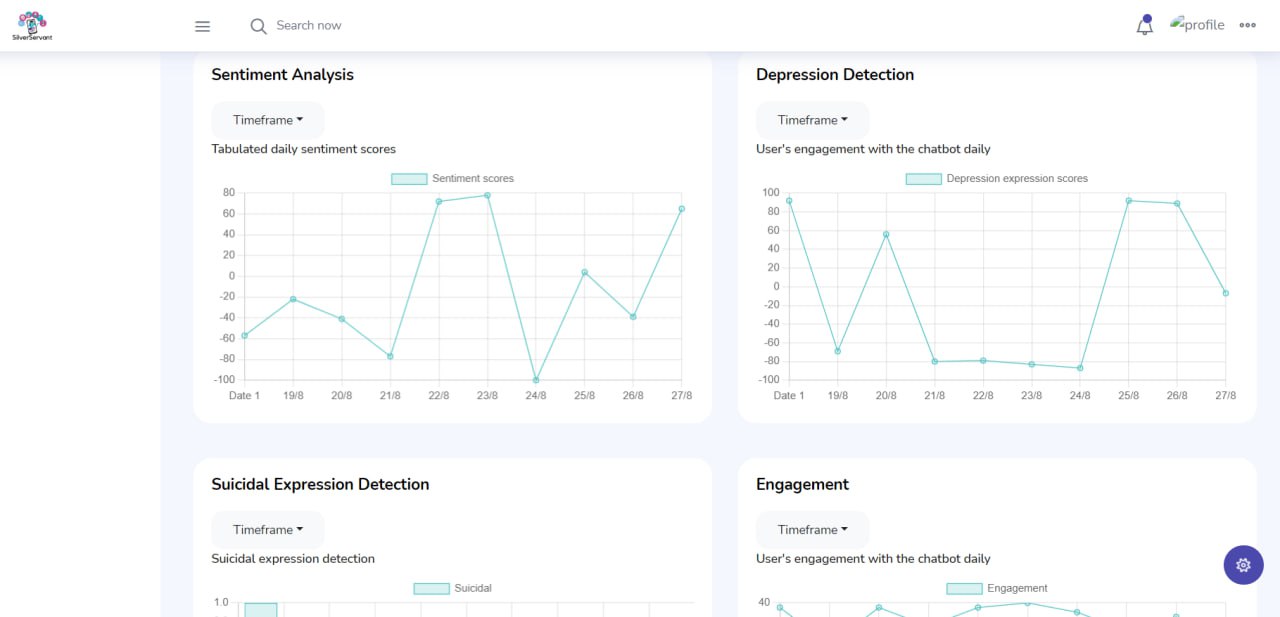Open the three-dots options menu

[x=1247, y=26]
